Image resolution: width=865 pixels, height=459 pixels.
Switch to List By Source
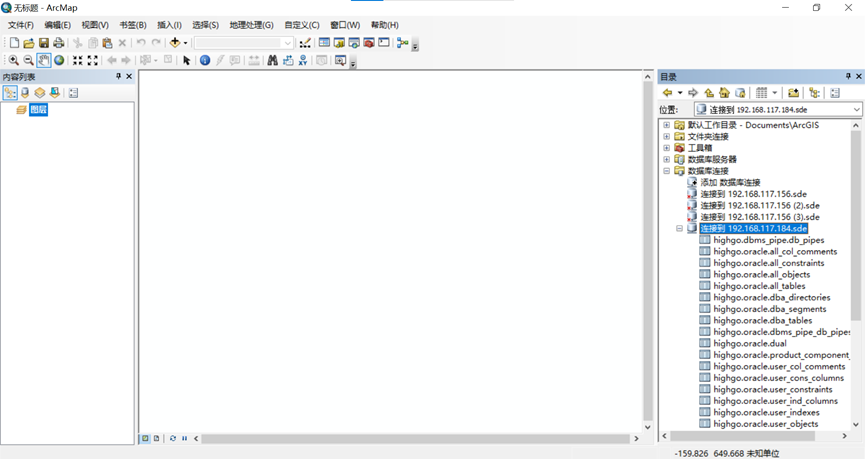[25, 93]
